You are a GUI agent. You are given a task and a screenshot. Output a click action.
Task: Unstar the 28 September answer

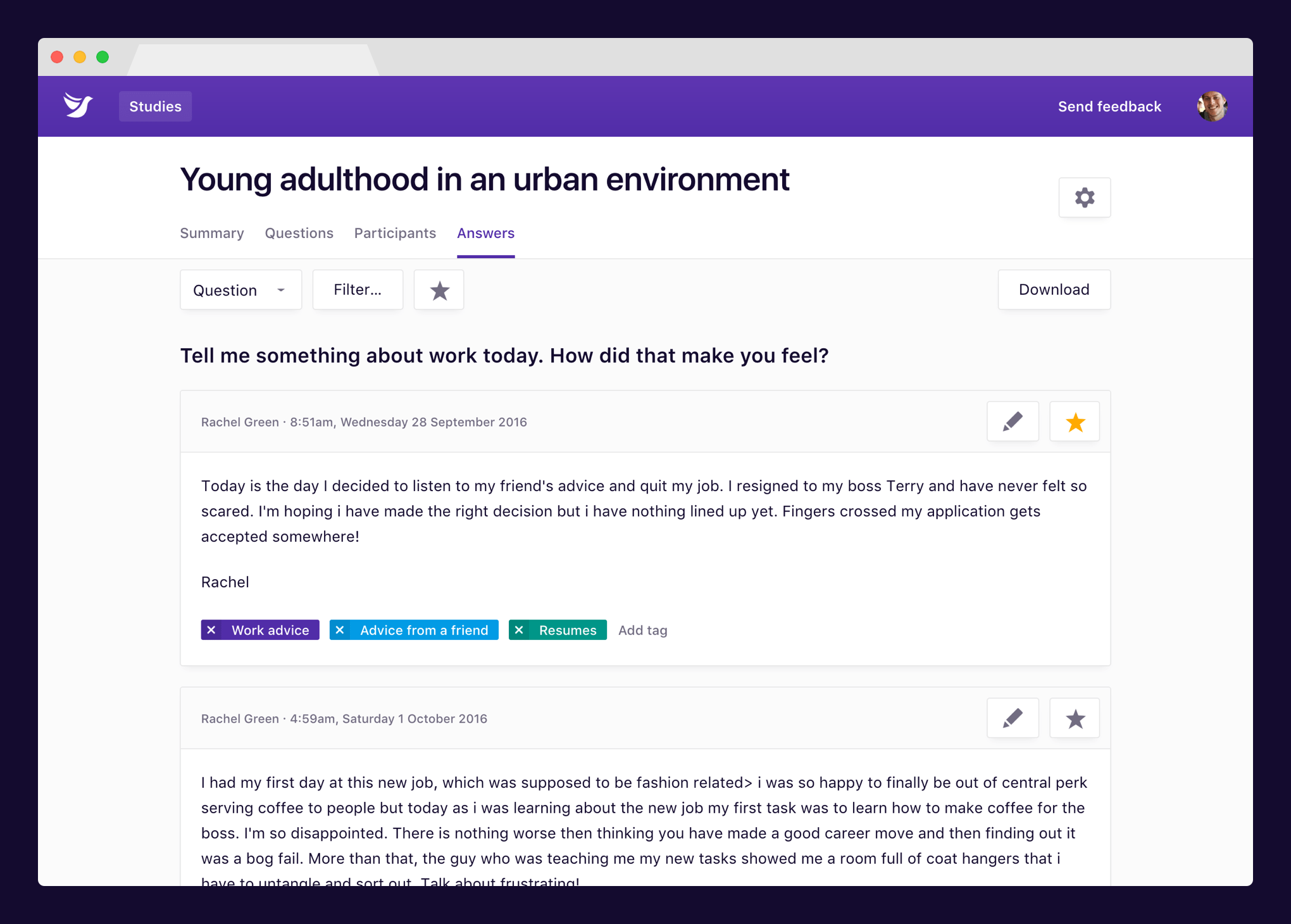[x=1075, y=421]
